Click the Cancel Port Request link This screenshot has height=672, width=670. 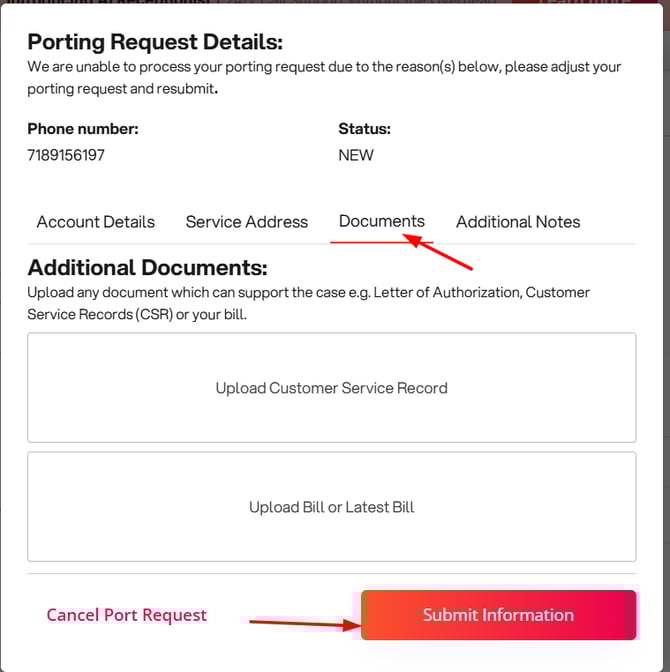click(x=127, y=615)
